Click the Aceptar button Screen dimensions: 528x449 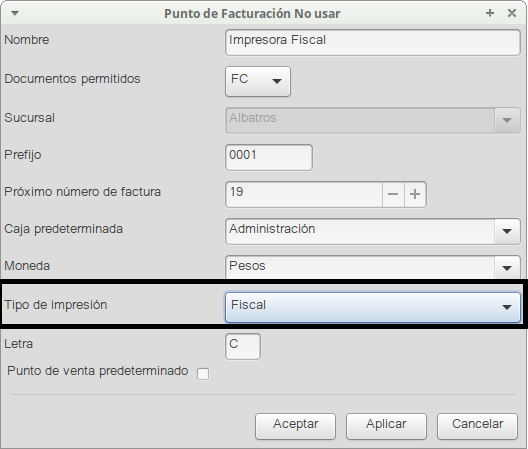(x=295, y=426)
